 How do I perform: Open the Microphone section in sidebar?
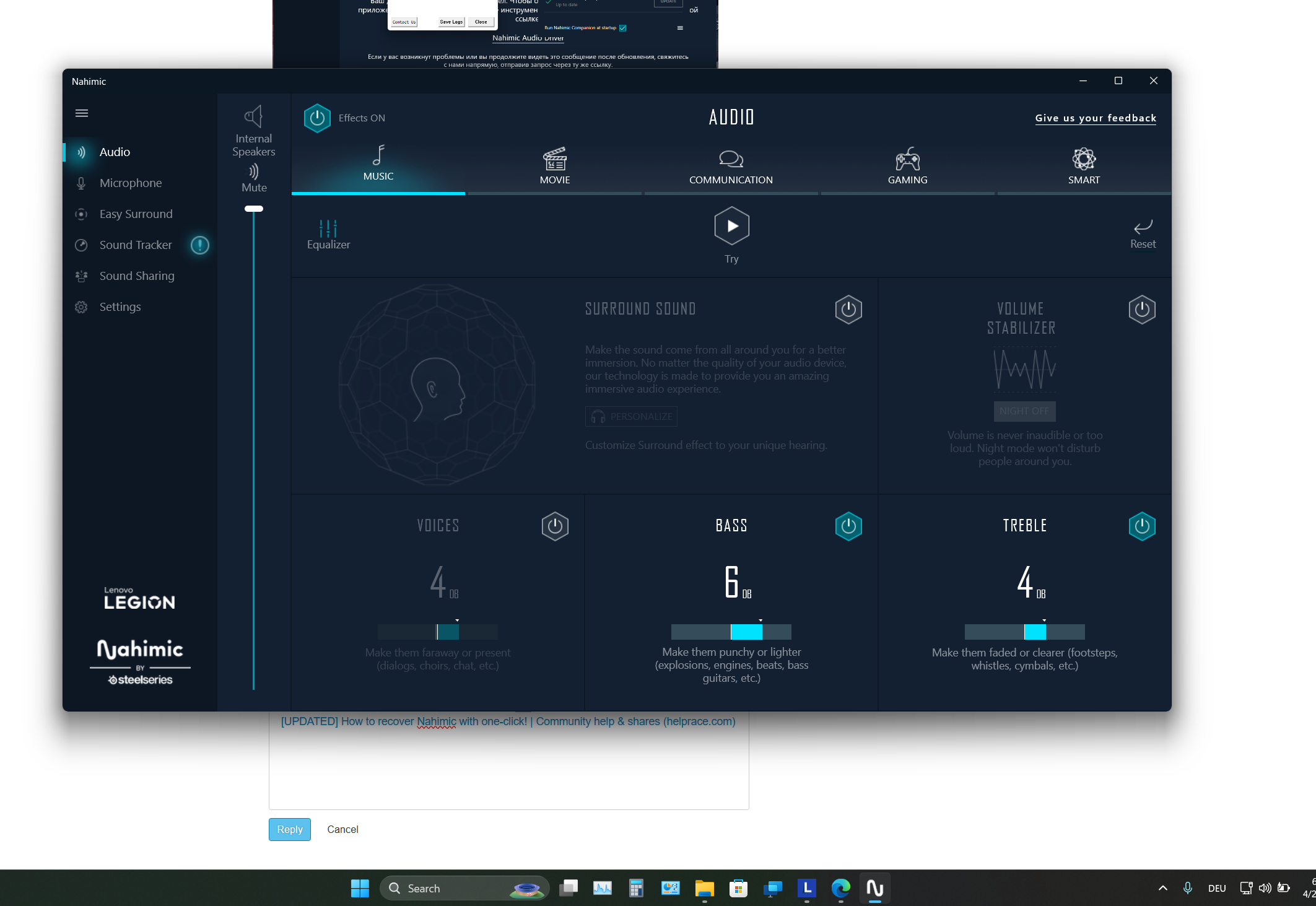click(x=130, y=183)
